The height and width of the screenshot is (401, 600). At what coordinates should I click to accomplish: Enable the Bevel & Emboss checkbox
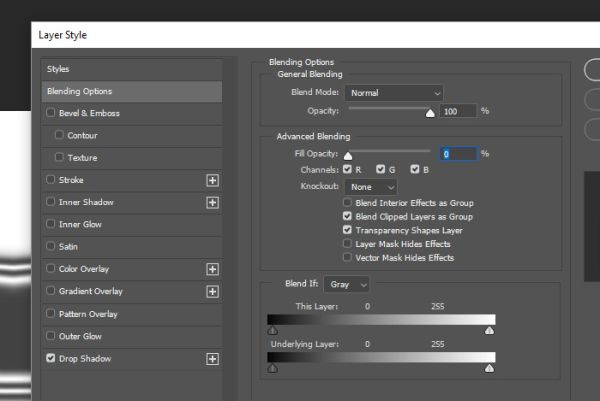[x=51, y=112]
